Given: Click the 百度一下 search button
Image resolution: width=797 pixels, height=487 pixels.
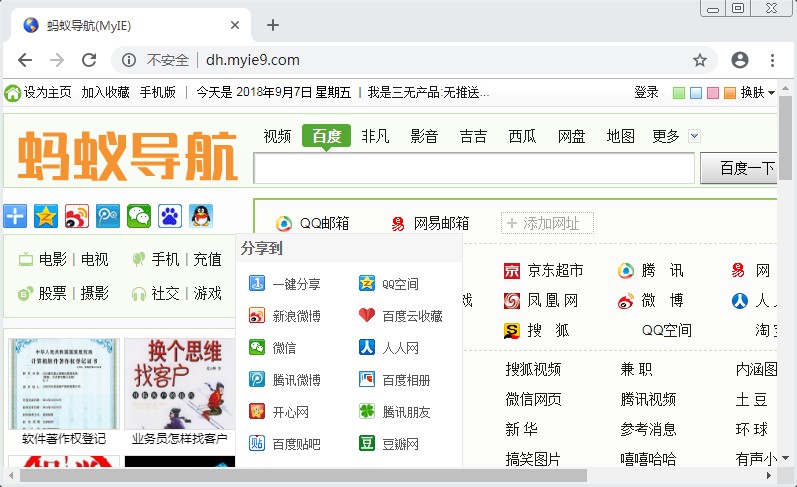Looking at the screenshot, I should pos(739,168).
